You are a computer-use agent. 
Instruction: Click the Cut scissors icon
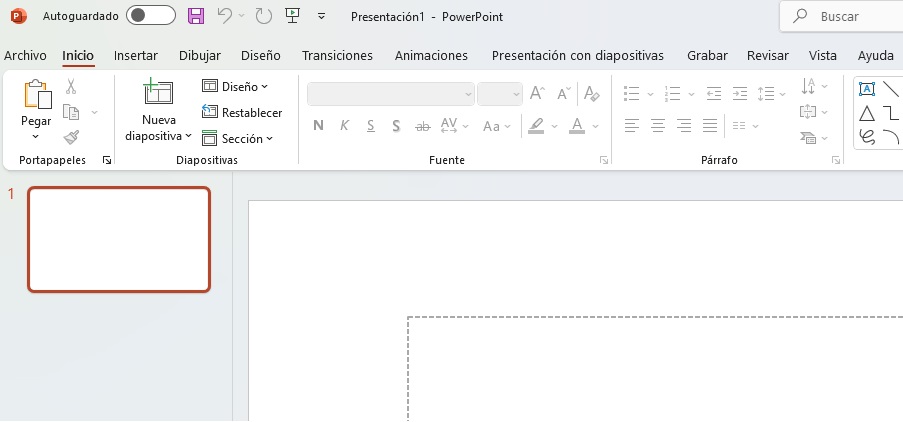tap(71, 88)
